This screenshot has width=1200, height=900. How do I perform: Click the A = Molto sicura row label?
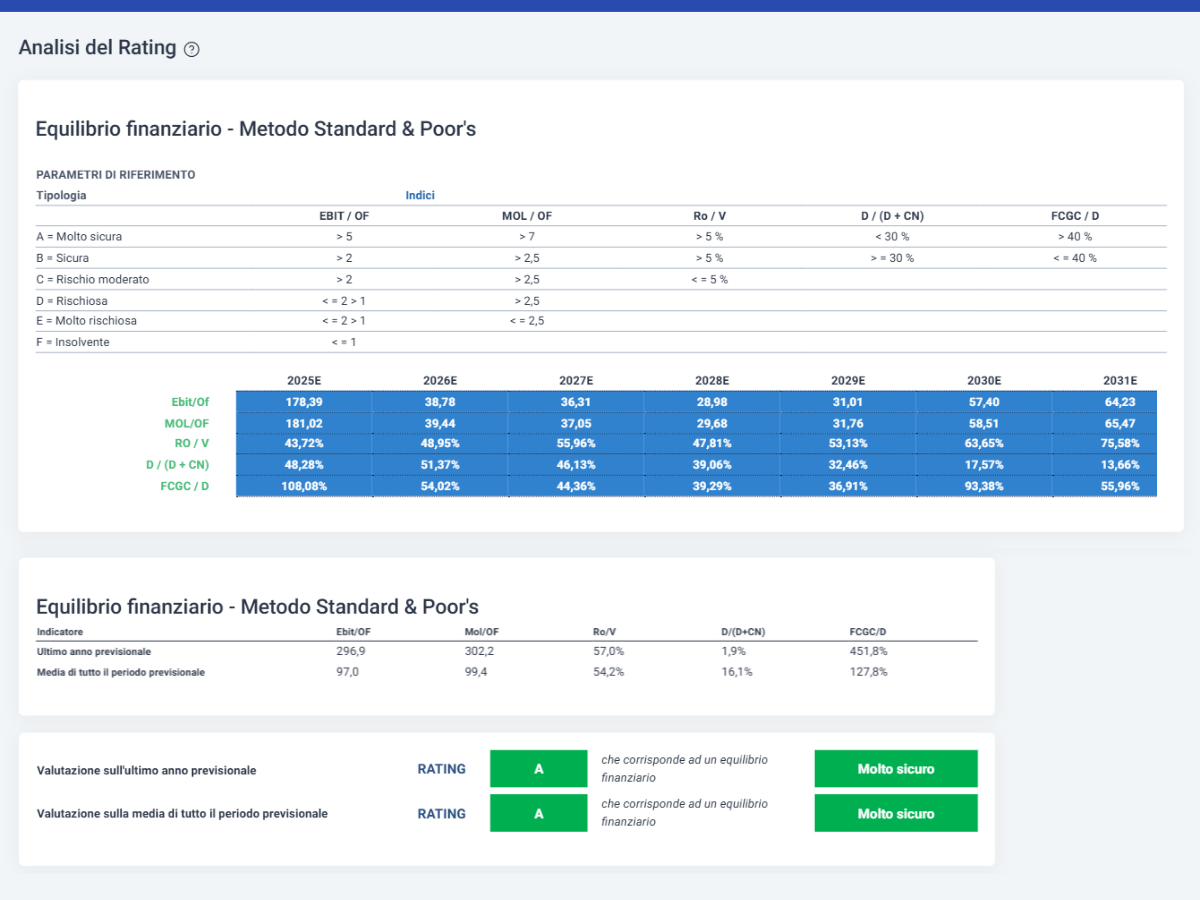coord(79,237)
